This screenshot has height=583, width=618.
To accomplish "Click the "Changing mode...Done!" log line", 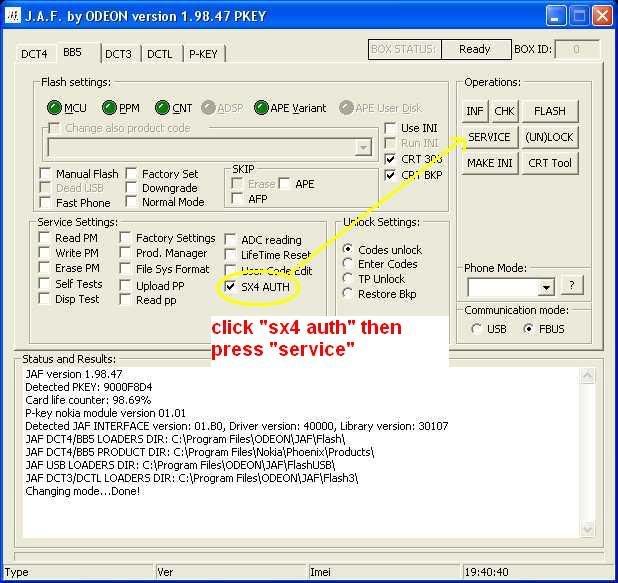I will coord(82,491).
